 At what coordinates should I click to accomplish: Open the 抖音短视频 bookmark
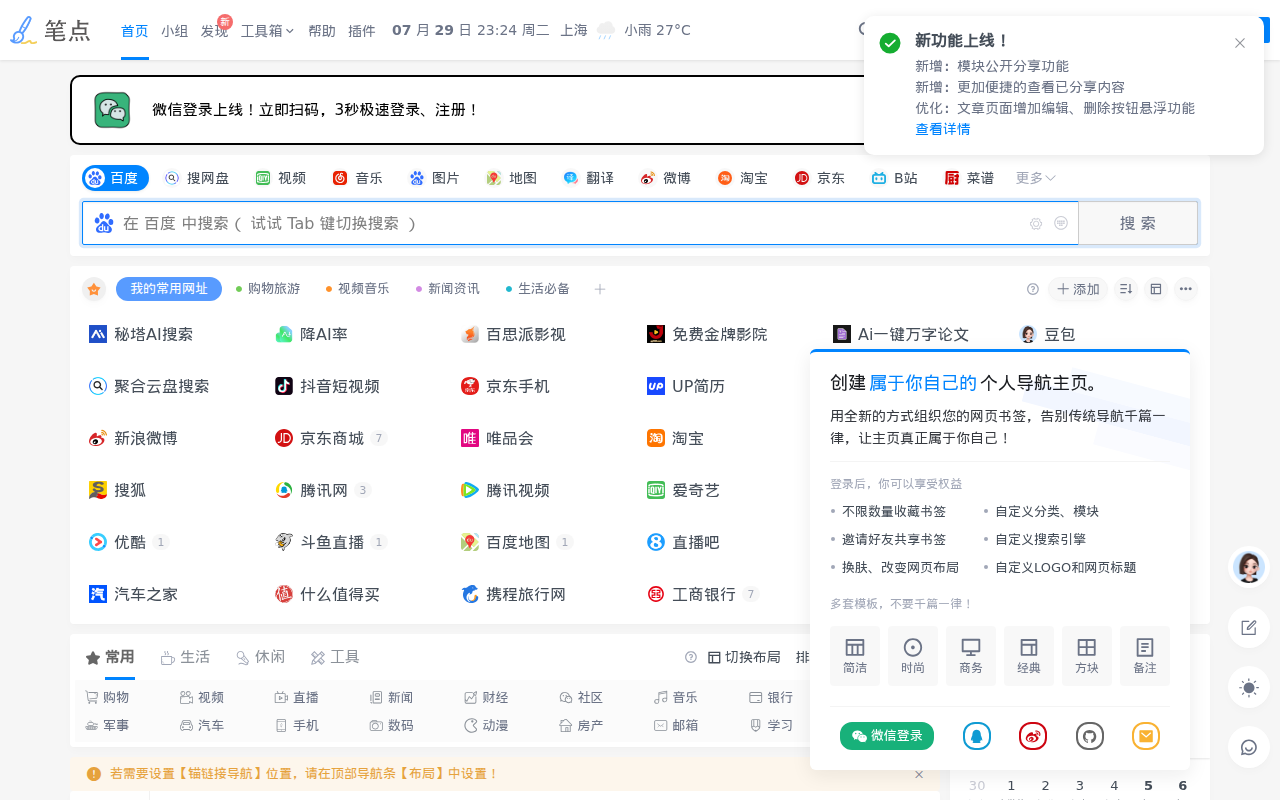coord(327,386)
